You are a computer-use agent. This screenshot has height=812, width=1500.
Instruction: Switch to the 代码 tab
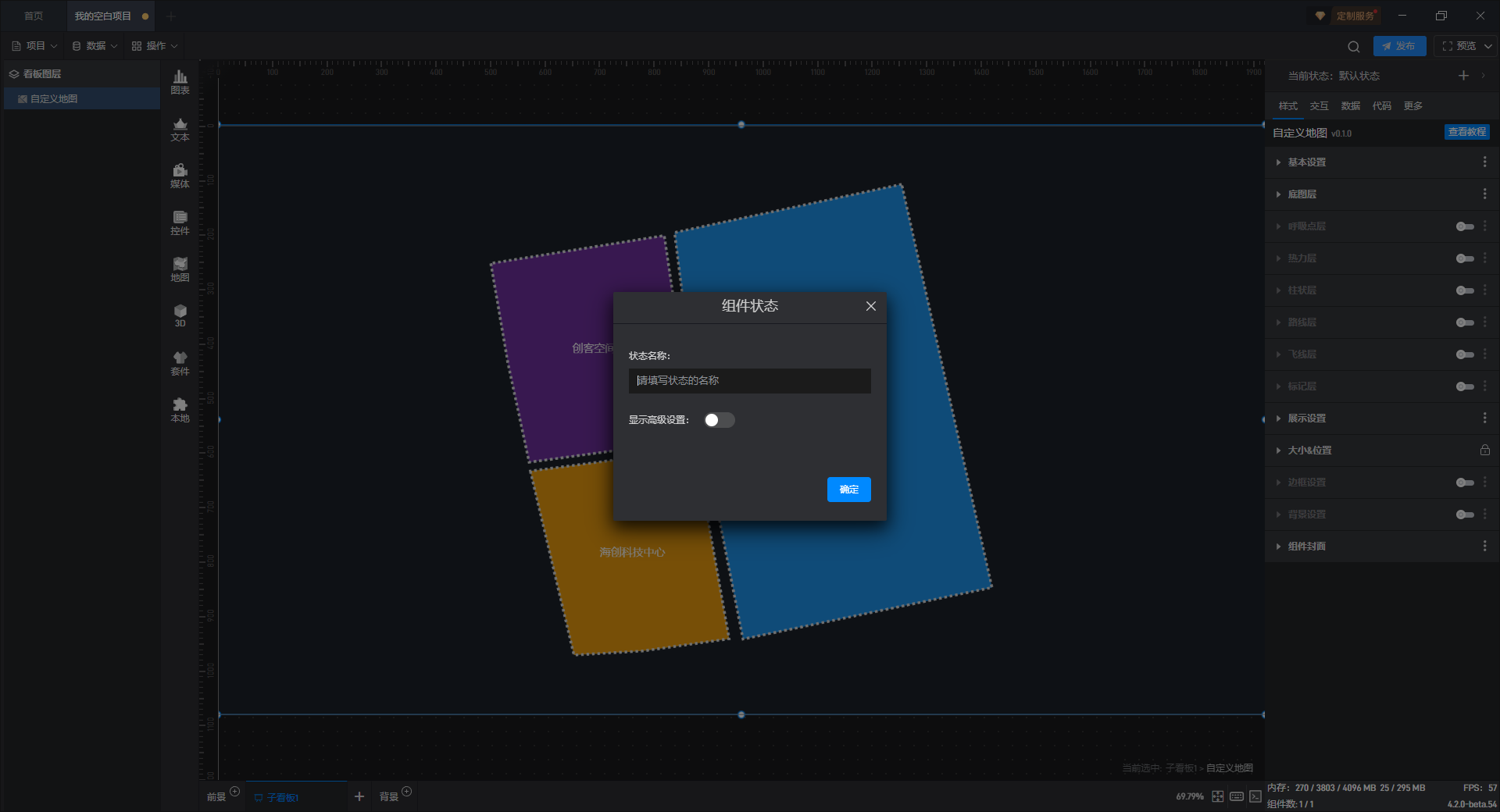(1381, 105)
